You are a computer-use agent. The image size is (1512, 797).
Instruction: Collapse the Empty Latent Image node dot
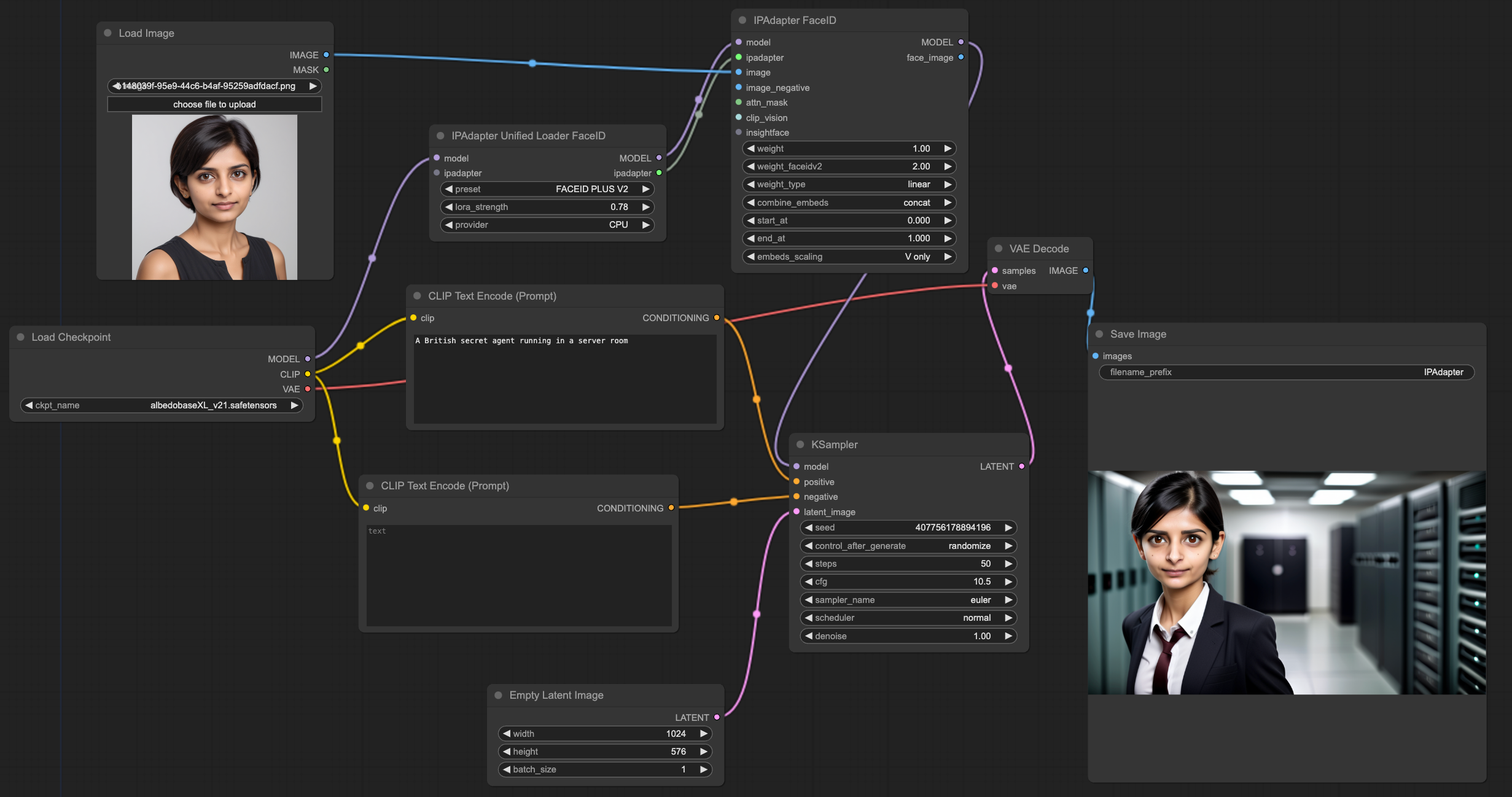(499, 695)
